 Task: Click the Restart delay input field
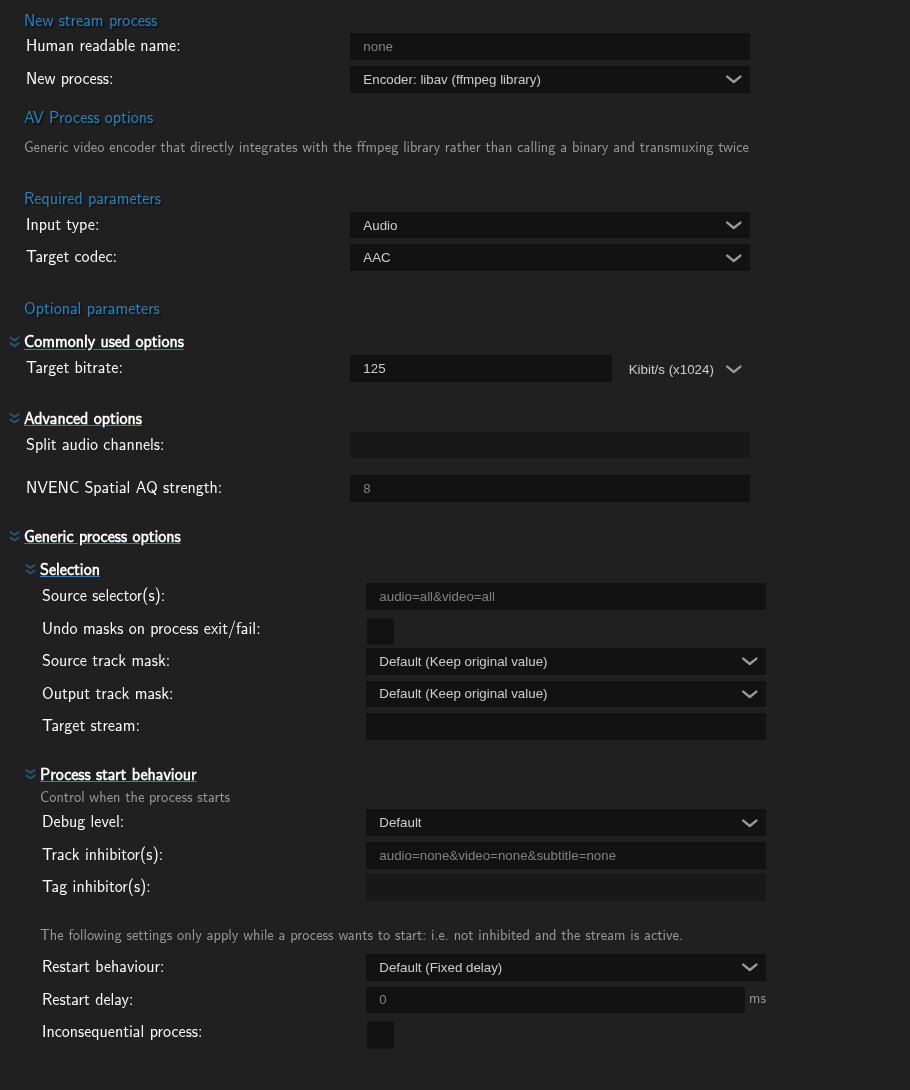[x=555, y=1000]
